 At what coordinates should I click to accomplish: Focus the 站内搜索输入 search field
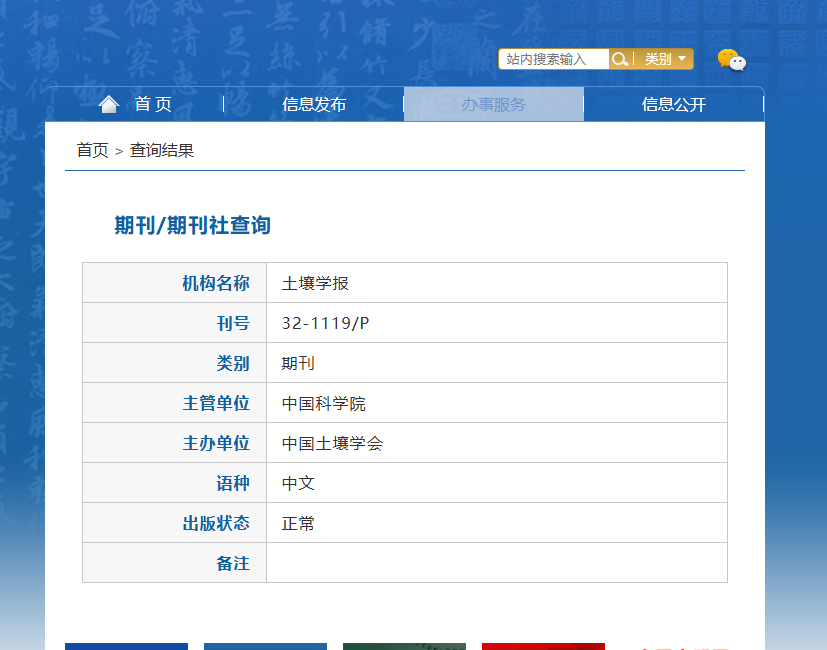pos(554,59)
